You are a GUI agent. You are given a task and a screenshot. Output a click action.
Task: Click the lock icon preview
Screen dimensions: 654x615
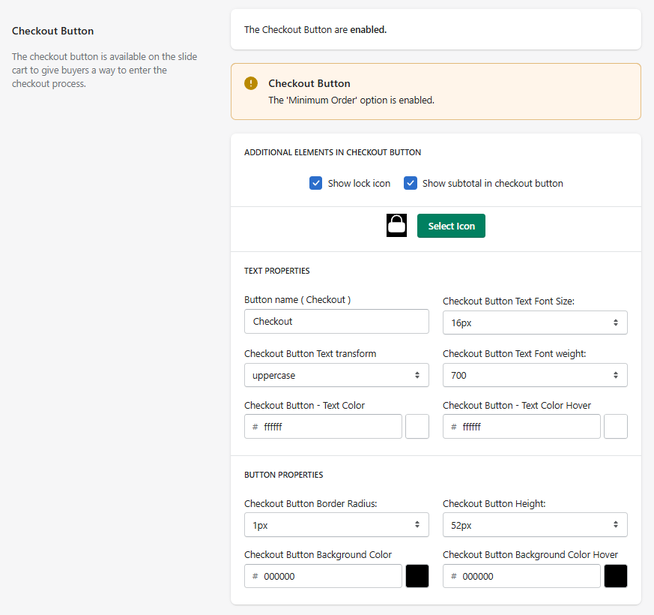396,226
